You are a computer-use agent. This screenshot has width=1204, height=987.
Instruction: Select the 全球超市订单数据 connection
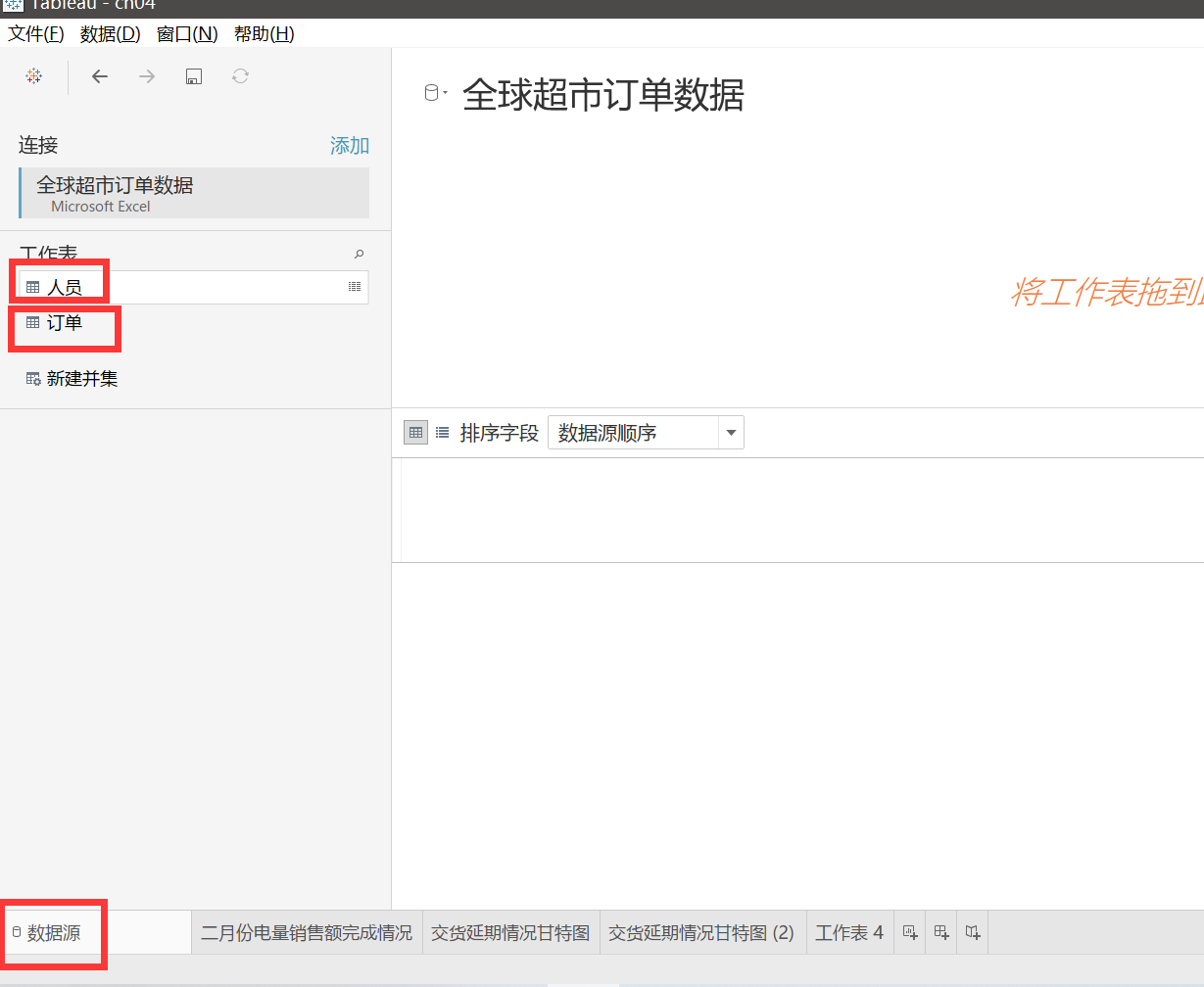tap(194, 193)
